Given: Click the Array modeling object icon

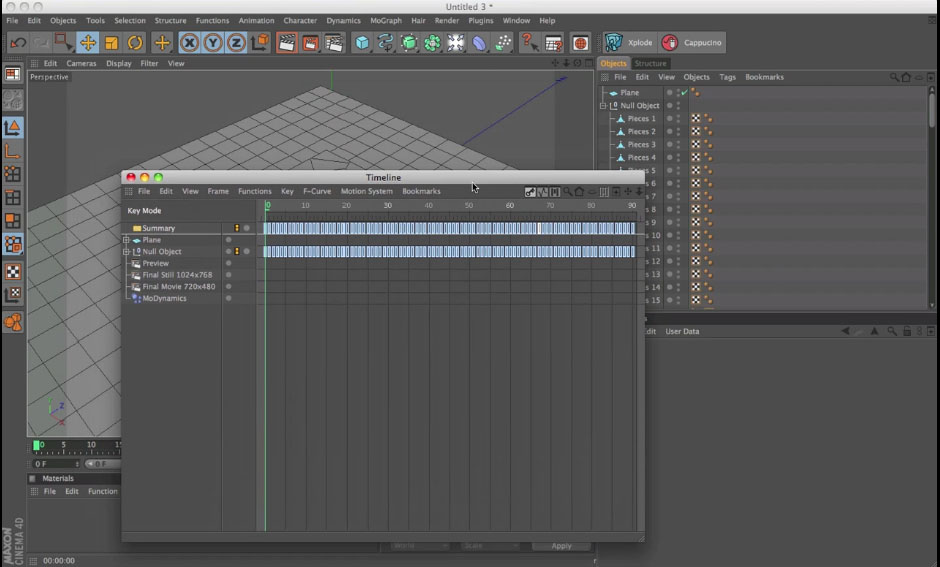Looking at the screenshot, I should [432, 43].
